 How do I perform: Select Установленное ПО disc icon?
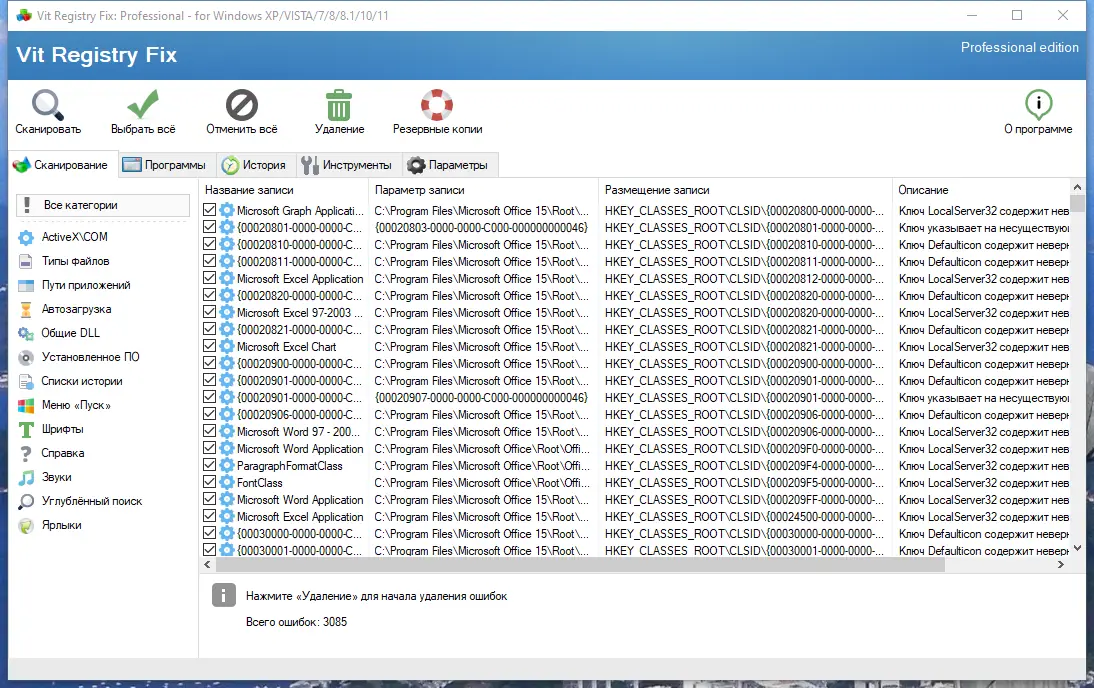[26, 357]
